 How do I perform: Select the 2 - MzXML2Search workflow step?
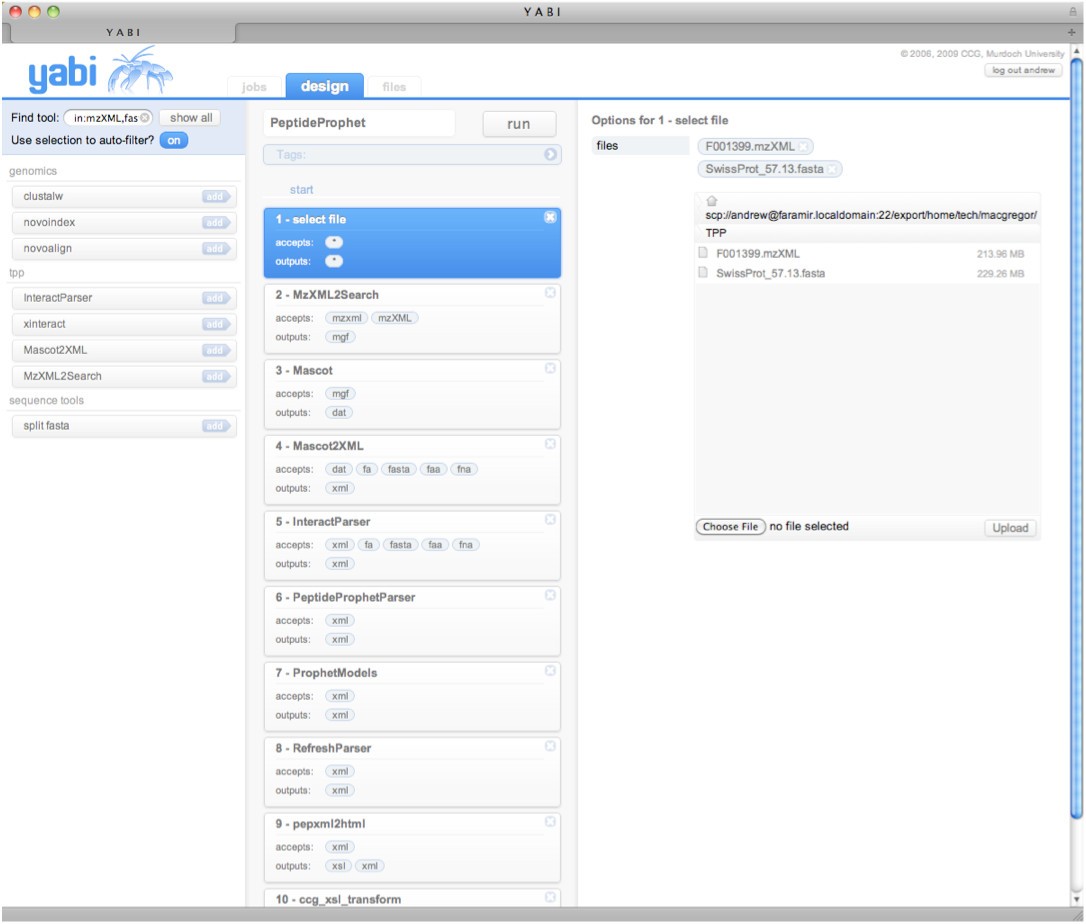[412, 319]
